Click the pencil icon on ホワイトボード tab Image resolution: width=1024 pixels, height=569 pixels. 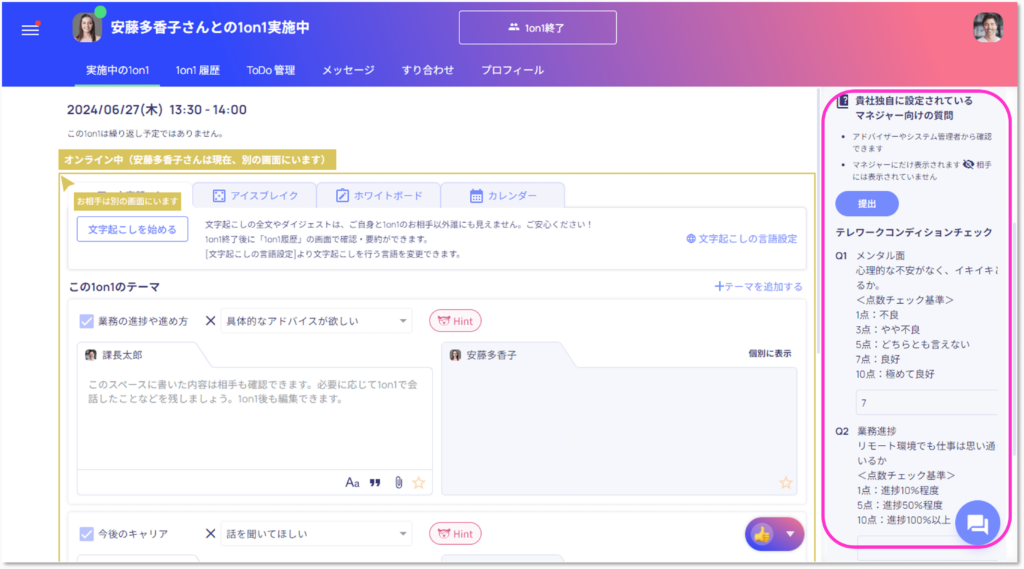pos(342,195)
